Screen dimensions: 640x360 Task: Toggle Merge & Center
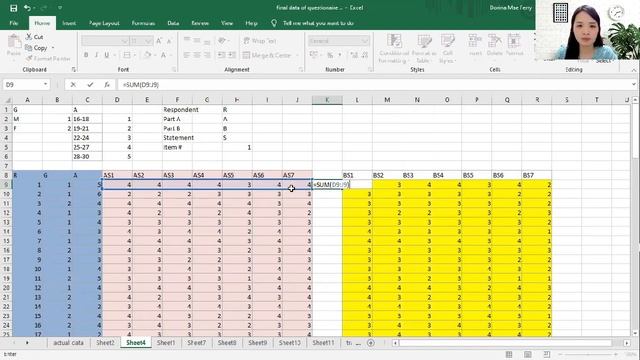[267, 55]
